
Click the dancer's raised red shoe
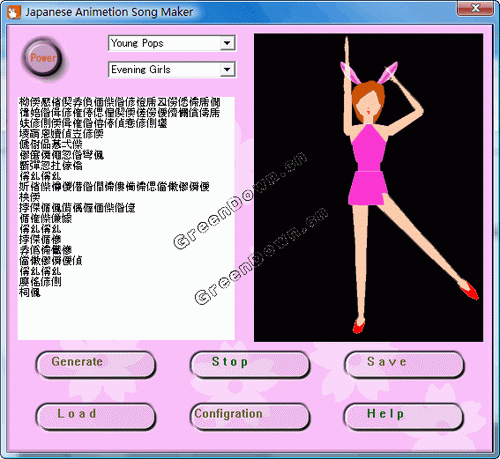pyautogui.click(x=469, y=290)
